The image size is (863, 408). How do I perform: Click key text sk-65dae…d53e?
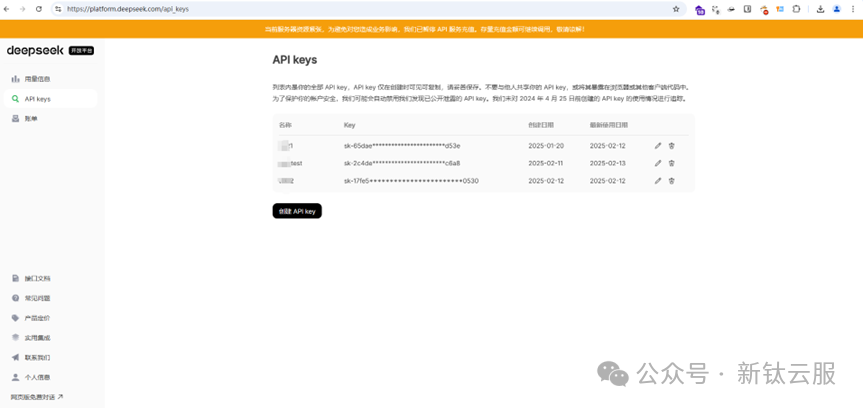[402, 146]
